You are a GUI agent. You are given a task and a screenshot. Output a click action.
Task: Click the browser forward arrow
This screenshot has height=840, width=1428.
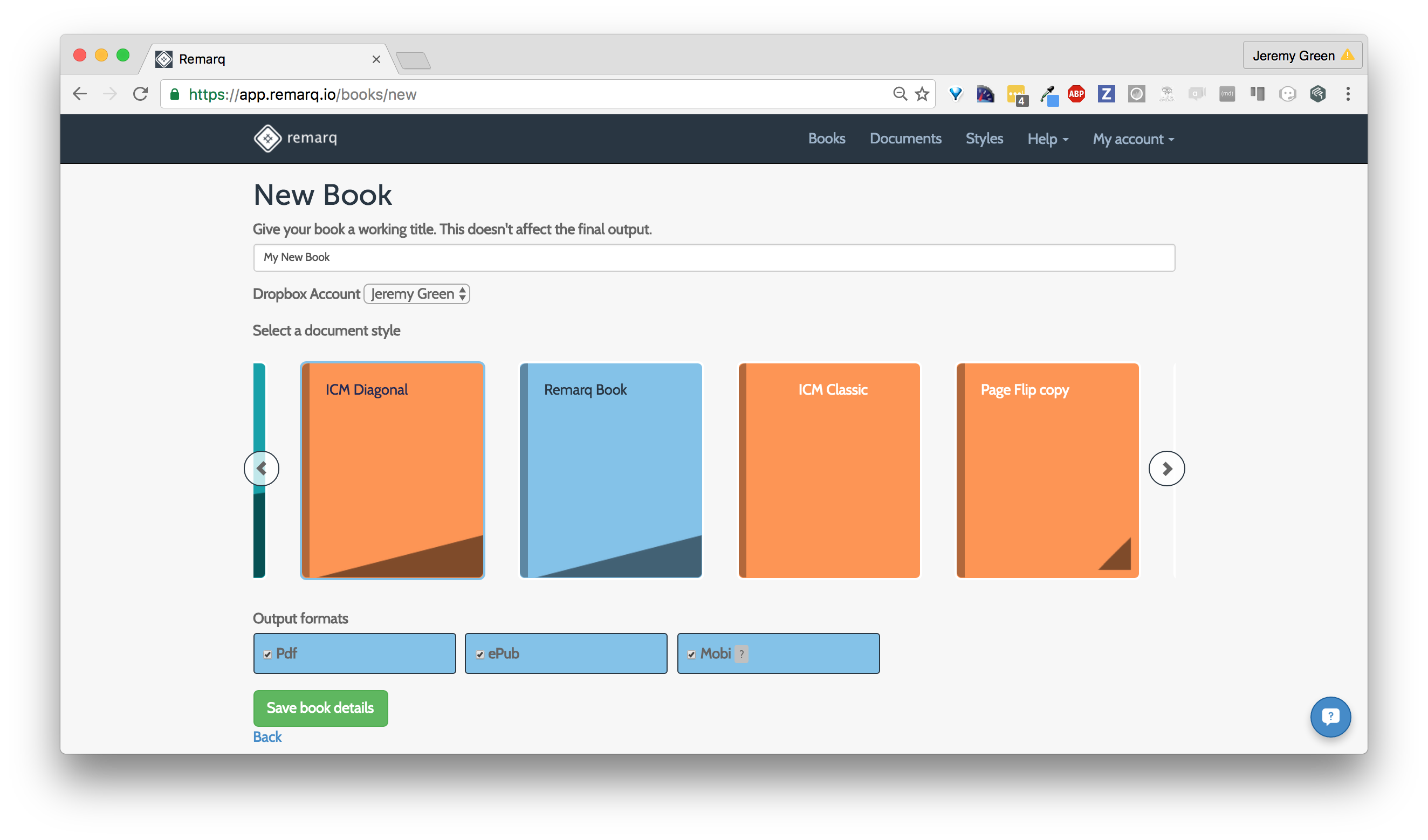(x=110, y=94)
